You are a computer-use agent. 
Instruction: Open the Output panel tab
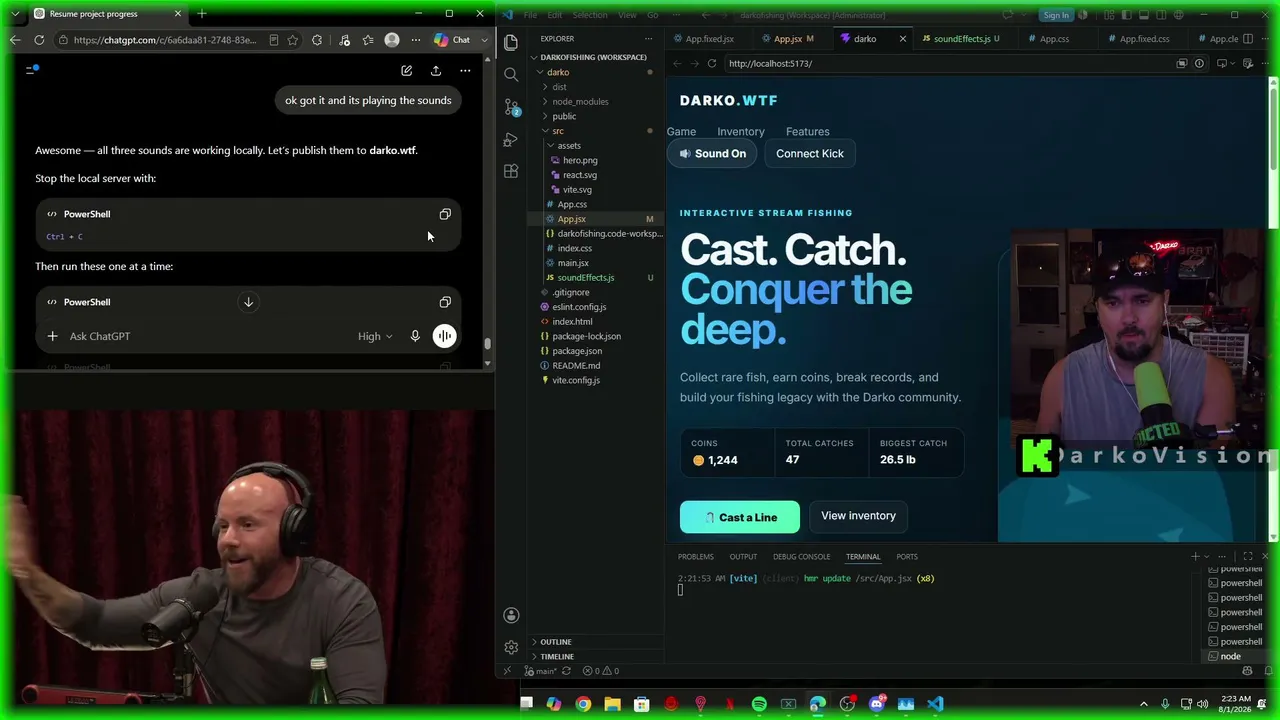tap(743, 557)
